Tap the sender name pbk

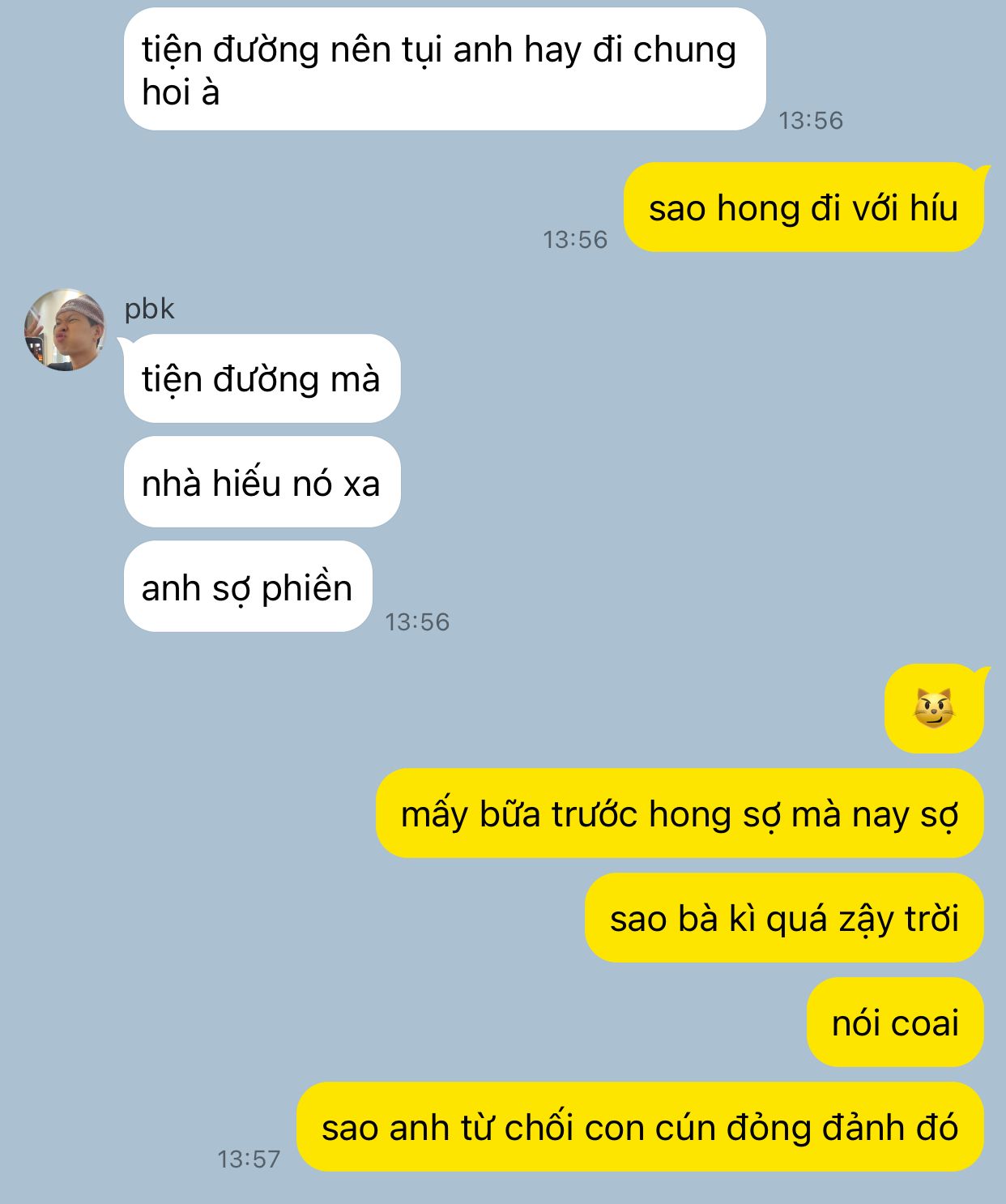pyautogui.click(x=149, y=309)
